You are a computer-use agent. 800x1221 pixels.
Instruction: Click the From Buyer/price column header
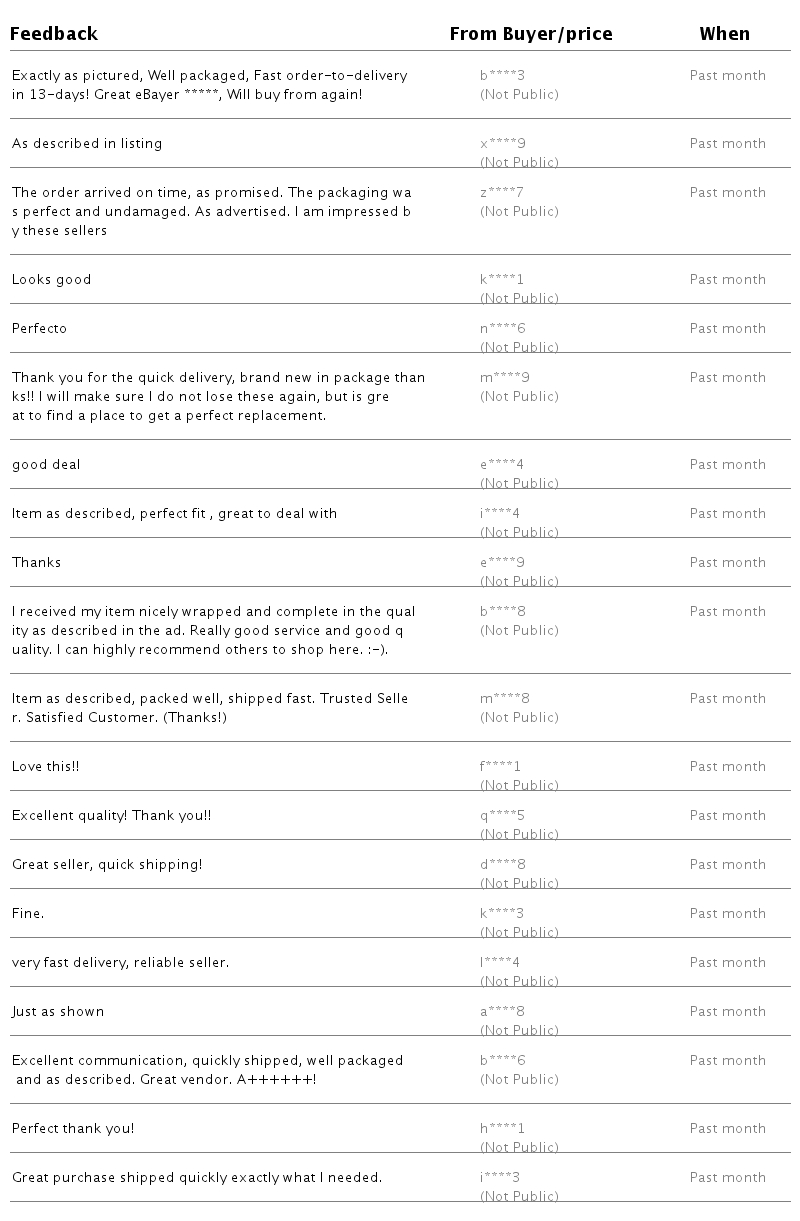coord(530,34)
